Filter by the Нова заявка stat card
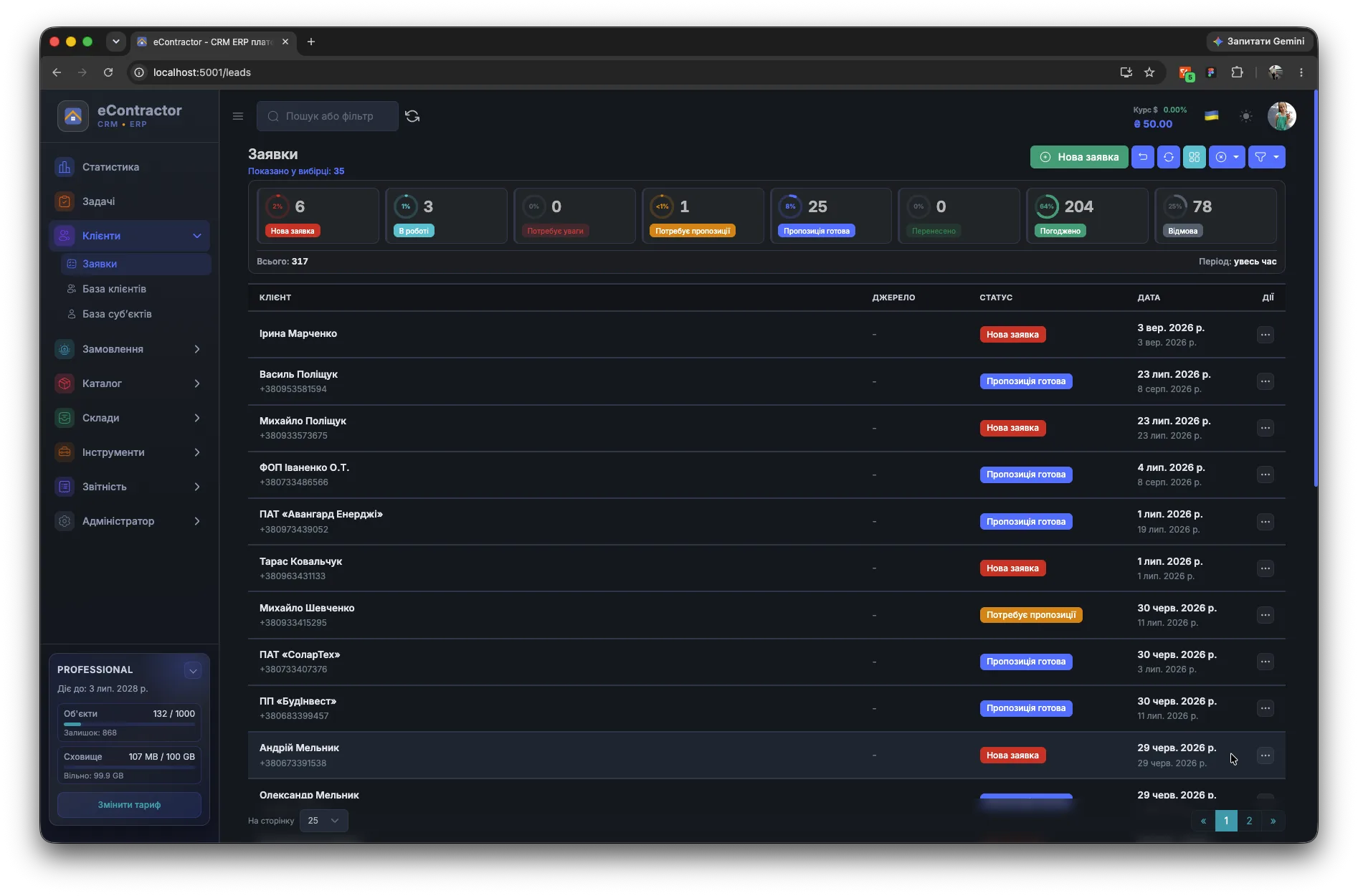The height and width of the screenshot is (896, 1358). (318, 216)
